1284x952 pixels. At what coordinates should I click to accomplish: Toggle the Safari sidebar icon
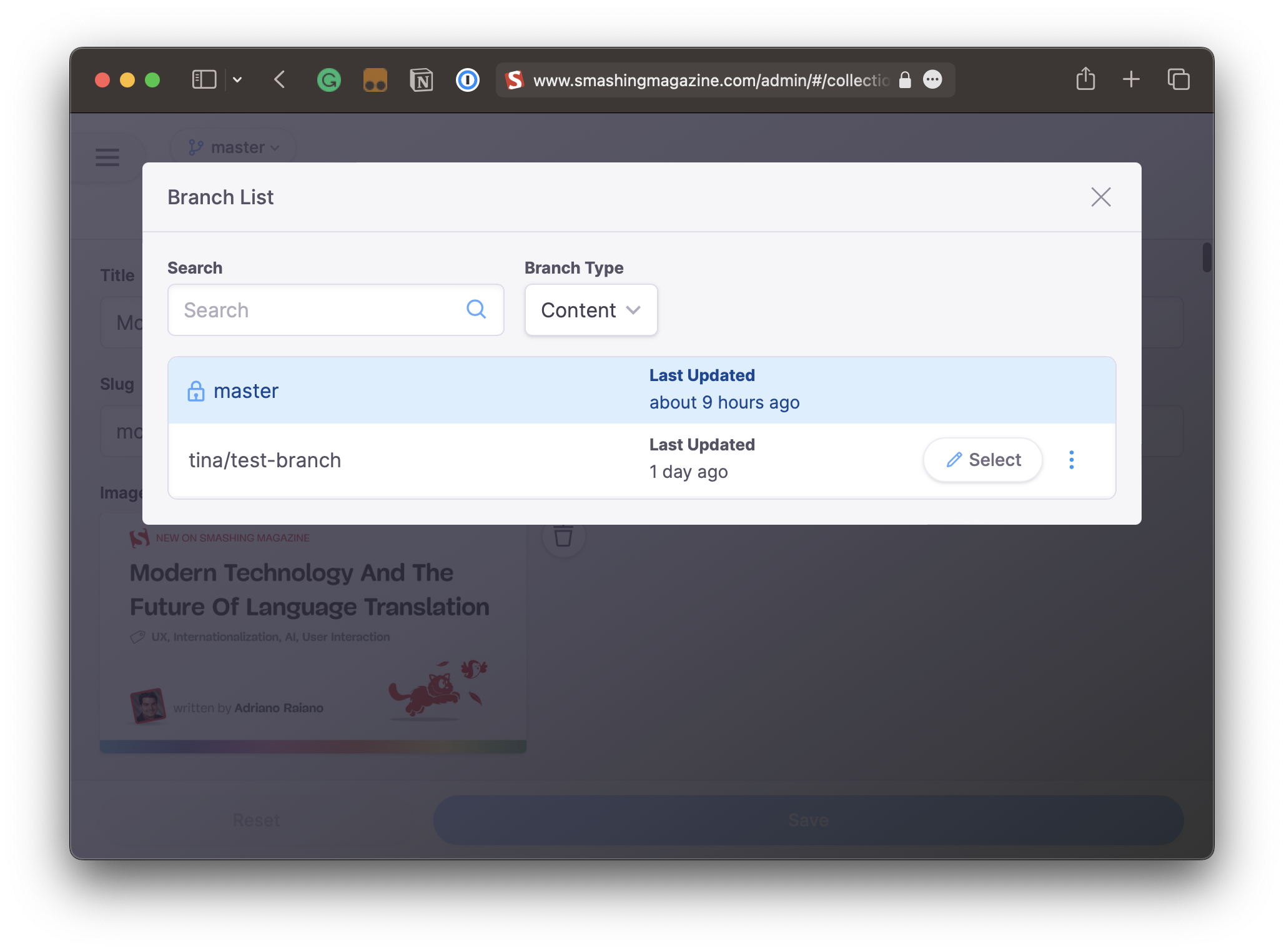[204, 80]
